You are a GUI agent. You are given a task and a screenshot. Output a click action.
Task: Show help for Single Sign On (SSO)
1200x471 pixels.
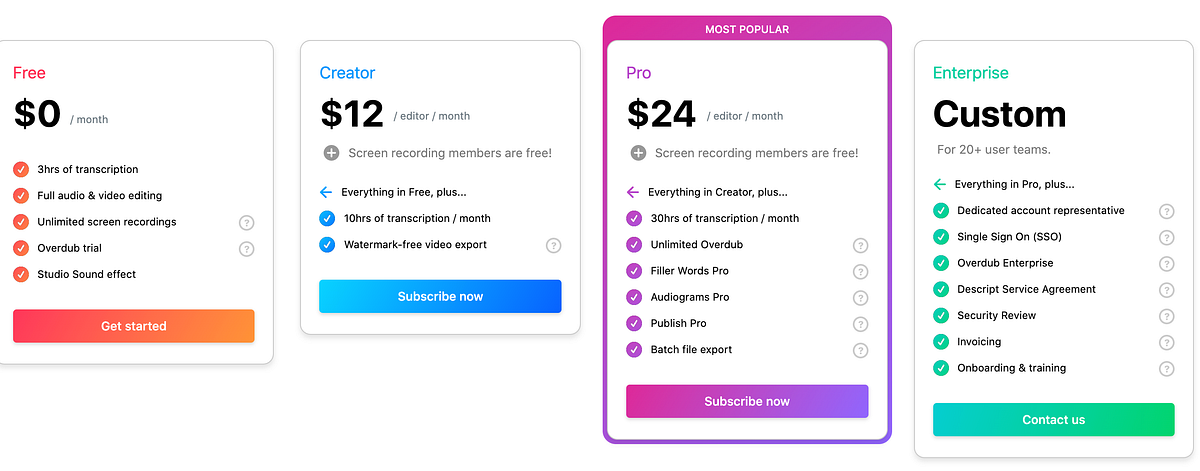click(x=1166, y=237)
